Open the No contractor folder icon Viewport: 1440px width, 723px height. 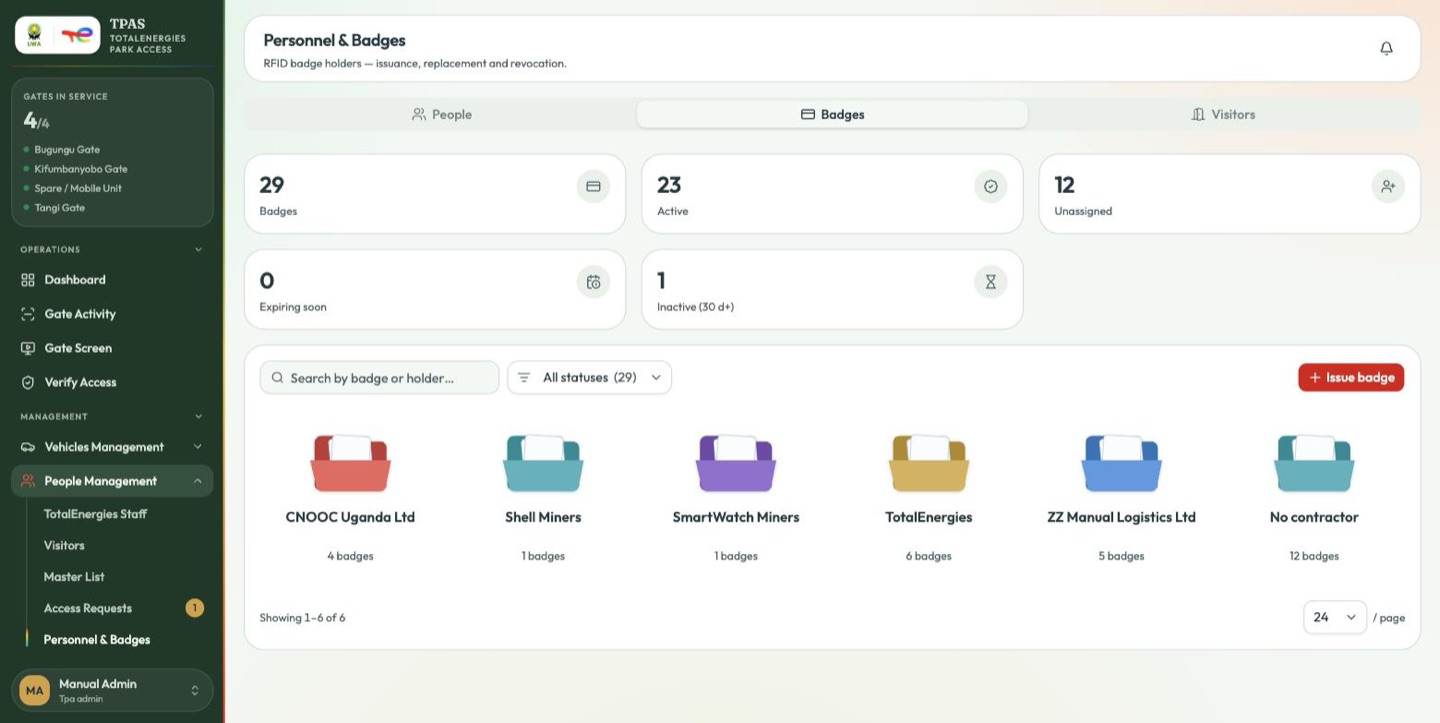1314,463
